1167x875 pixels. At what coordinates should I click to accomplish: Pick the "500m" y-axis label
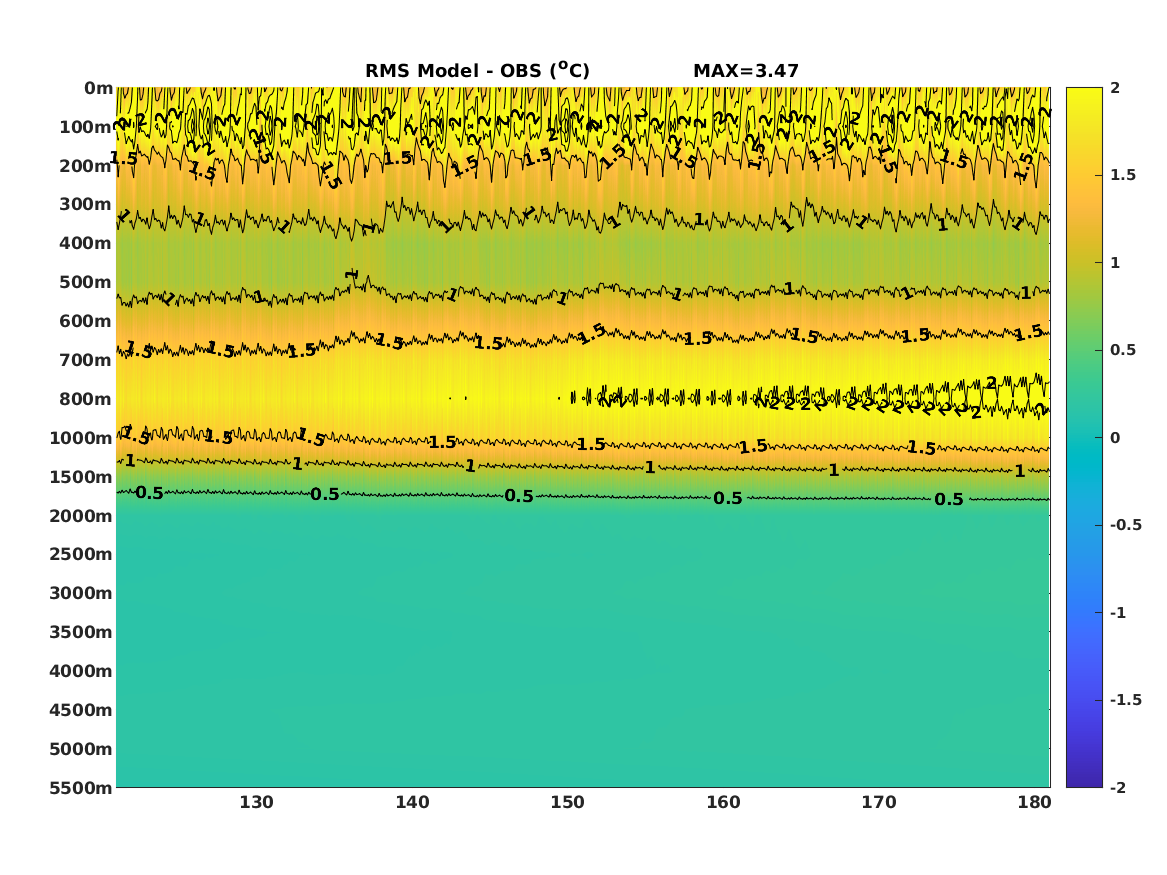point(86,283)
